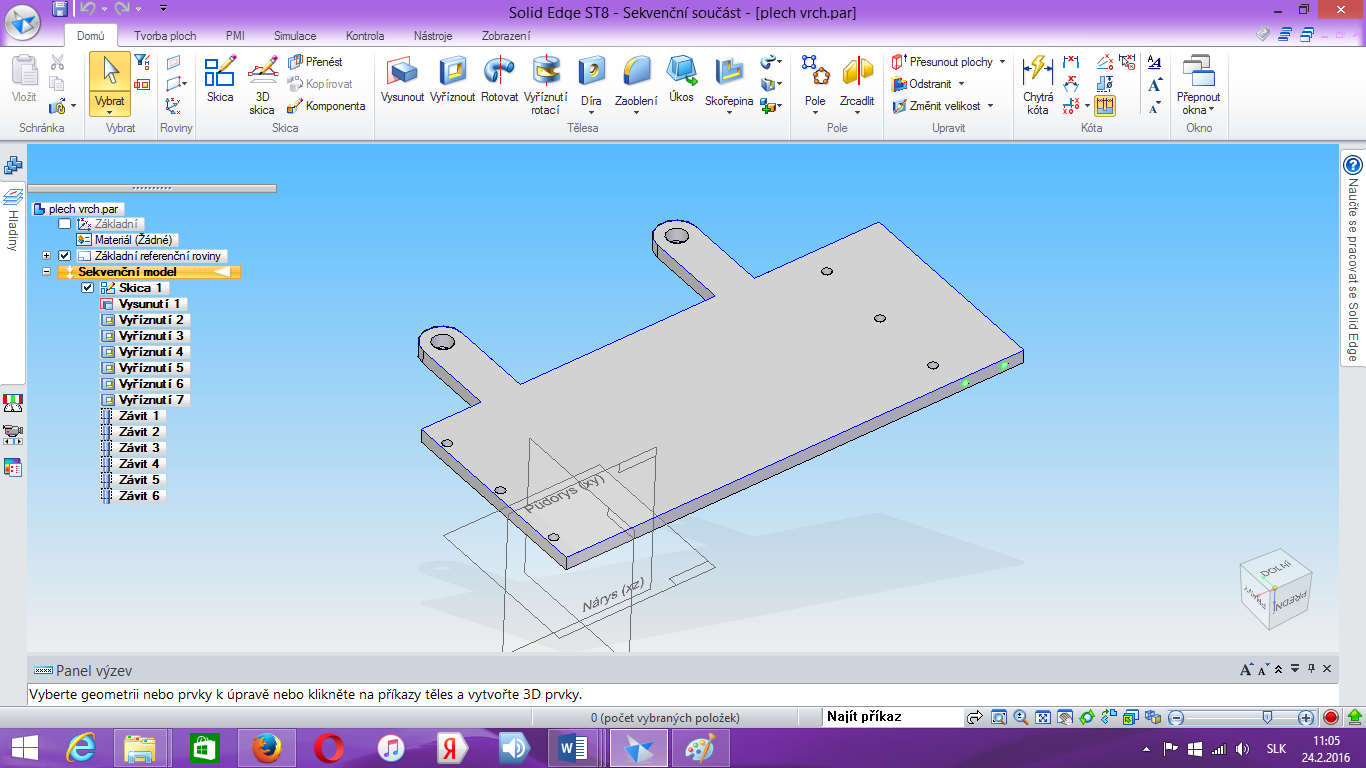1366x768 pixels.
Task: Activate the Chytrá kóta smart dimension
Action: (1038, 85)
